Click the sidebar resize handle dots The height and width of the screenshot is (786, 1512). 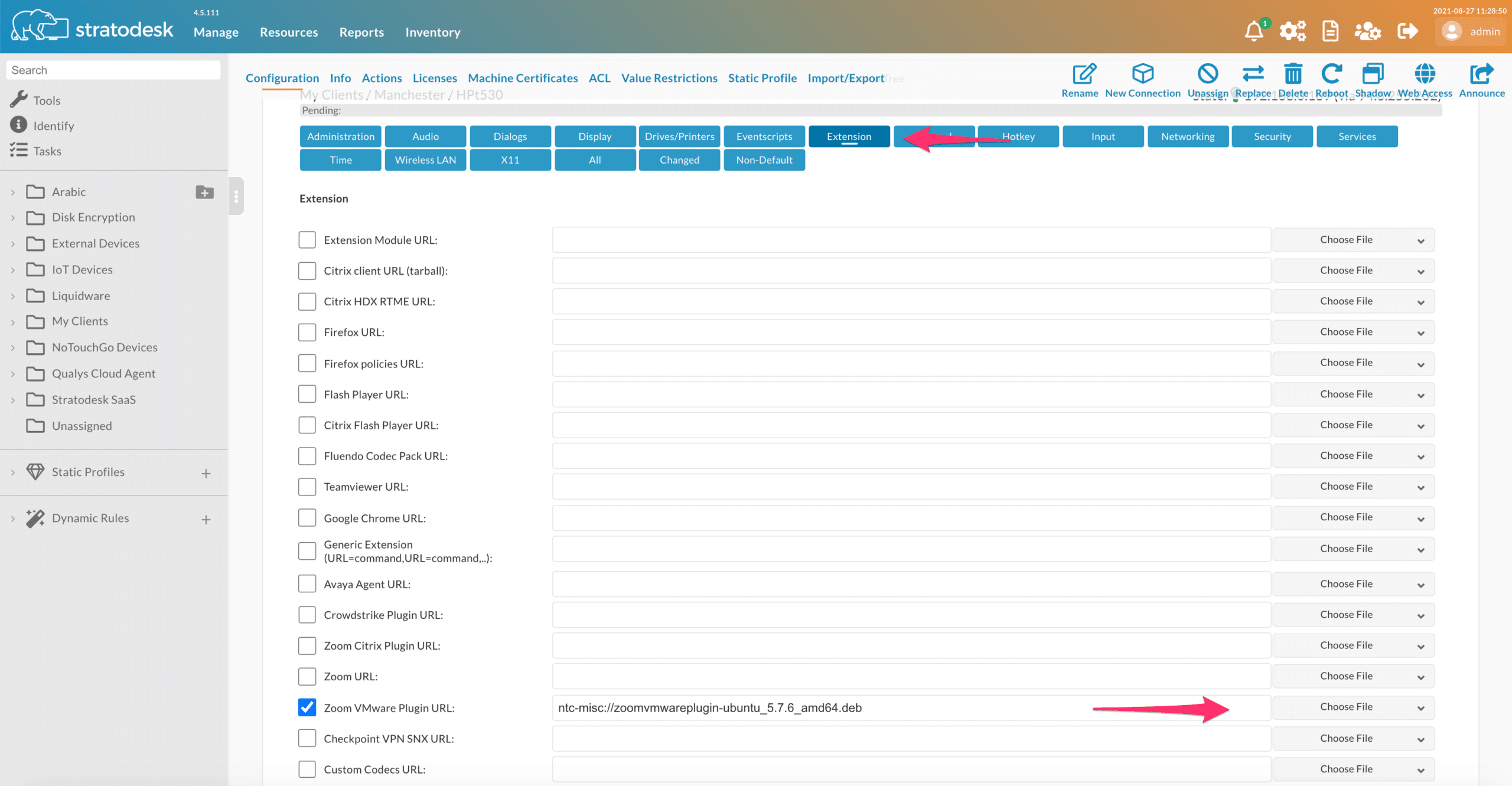(236, 196)
